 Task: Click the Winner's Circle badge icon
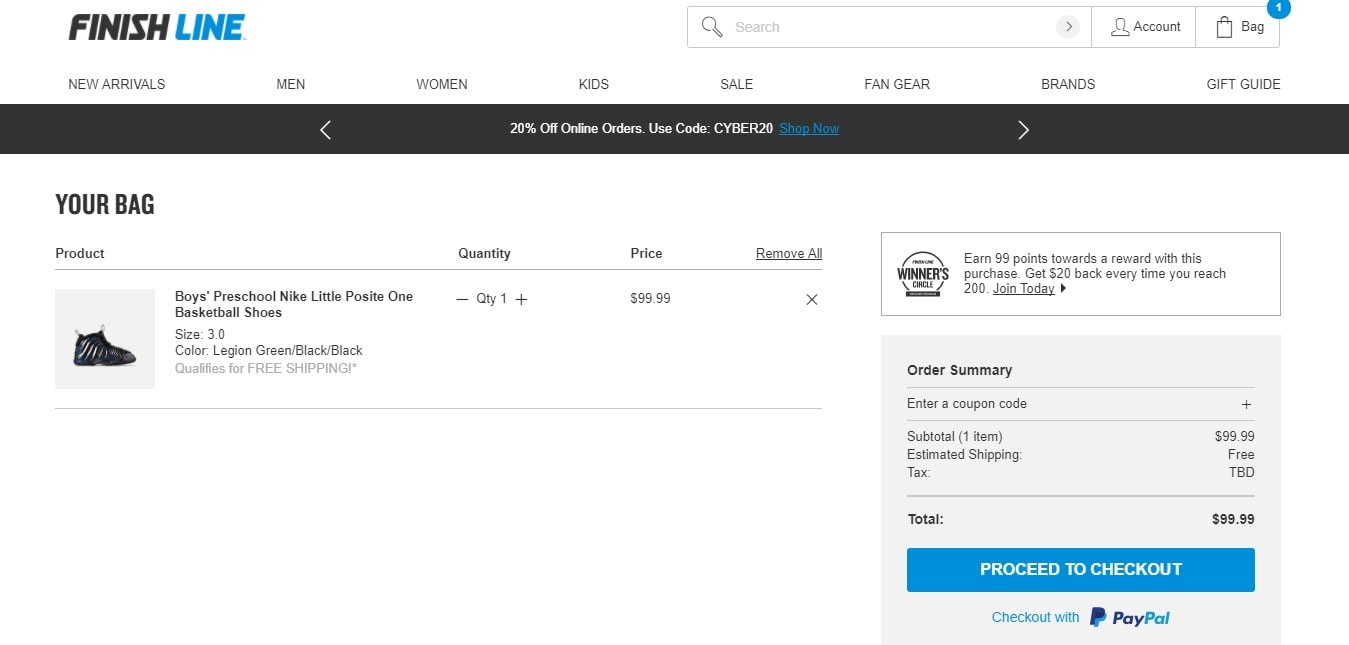coord(923,274)
